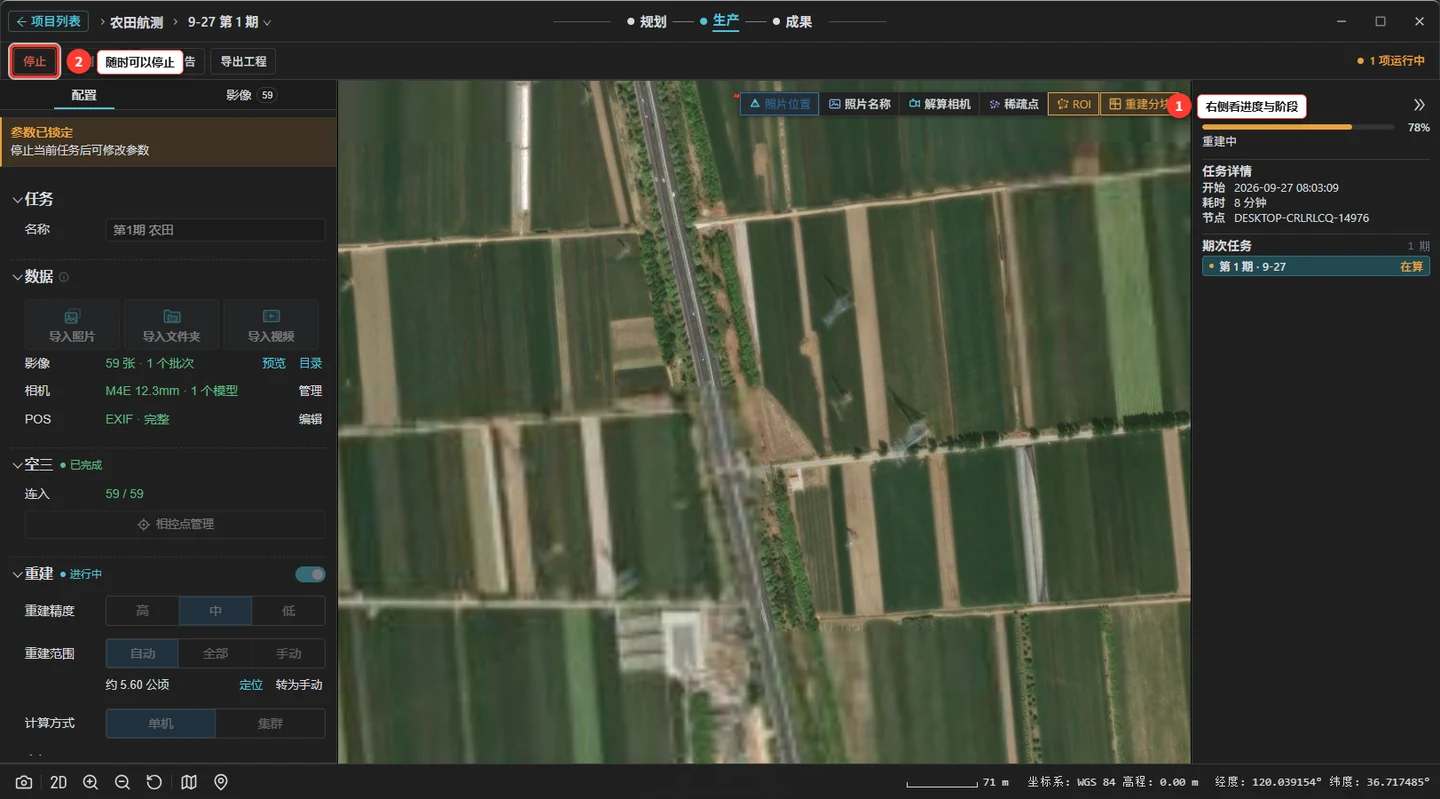Go back to 项目列表

(48, 21)
